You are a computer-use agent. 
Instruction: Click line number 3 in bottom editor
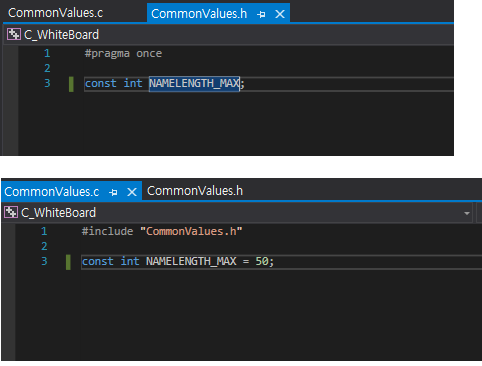[44, 261]
